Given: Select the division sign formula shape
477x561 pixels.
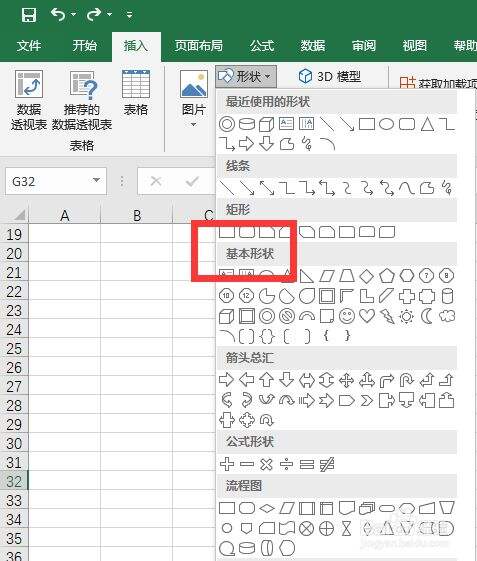Looking at the screenshot, I should (286, 464).
